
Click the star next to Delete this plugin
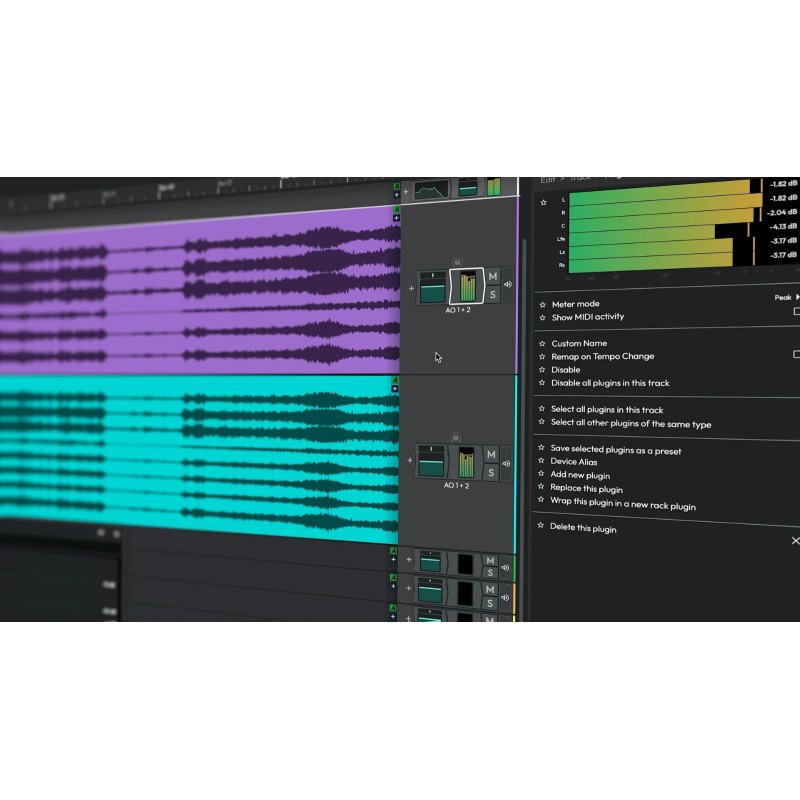(540, 526)
